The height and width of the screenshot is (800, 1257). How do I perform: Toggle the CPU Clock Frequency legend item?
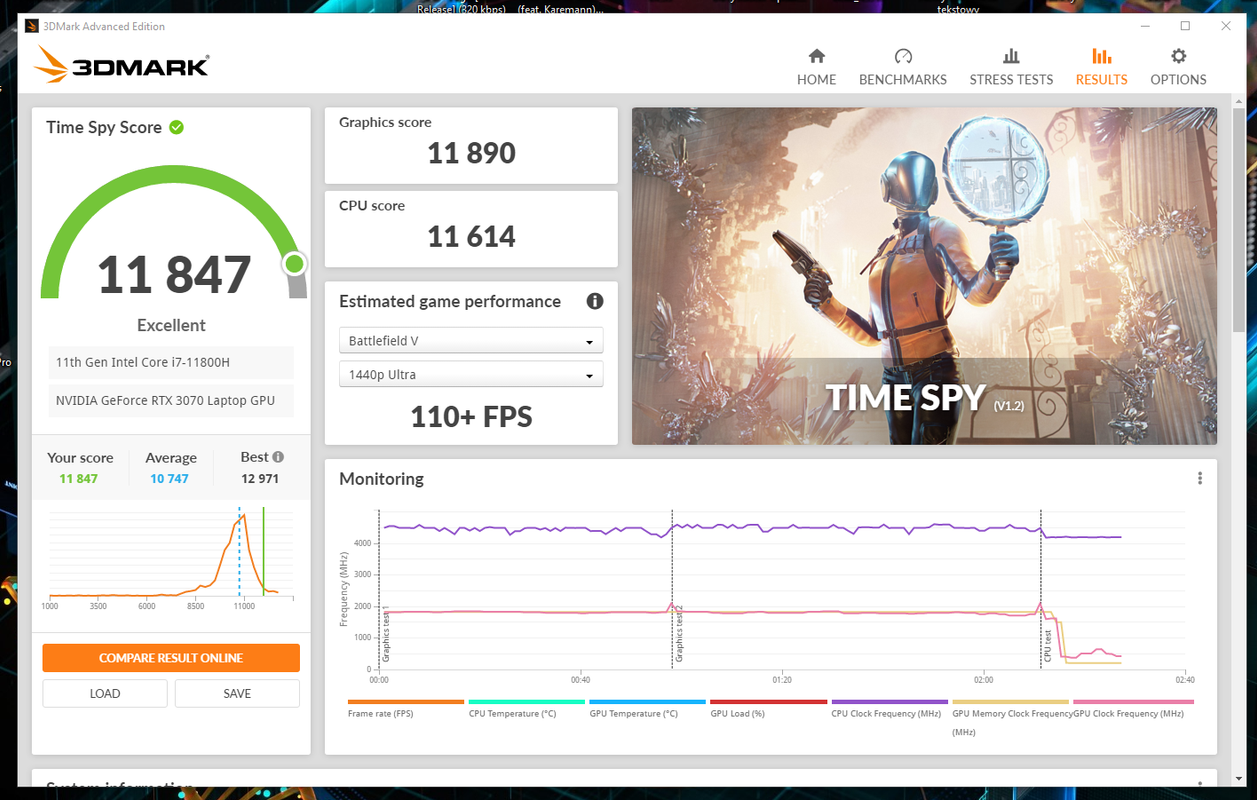[x=890, y=708]
